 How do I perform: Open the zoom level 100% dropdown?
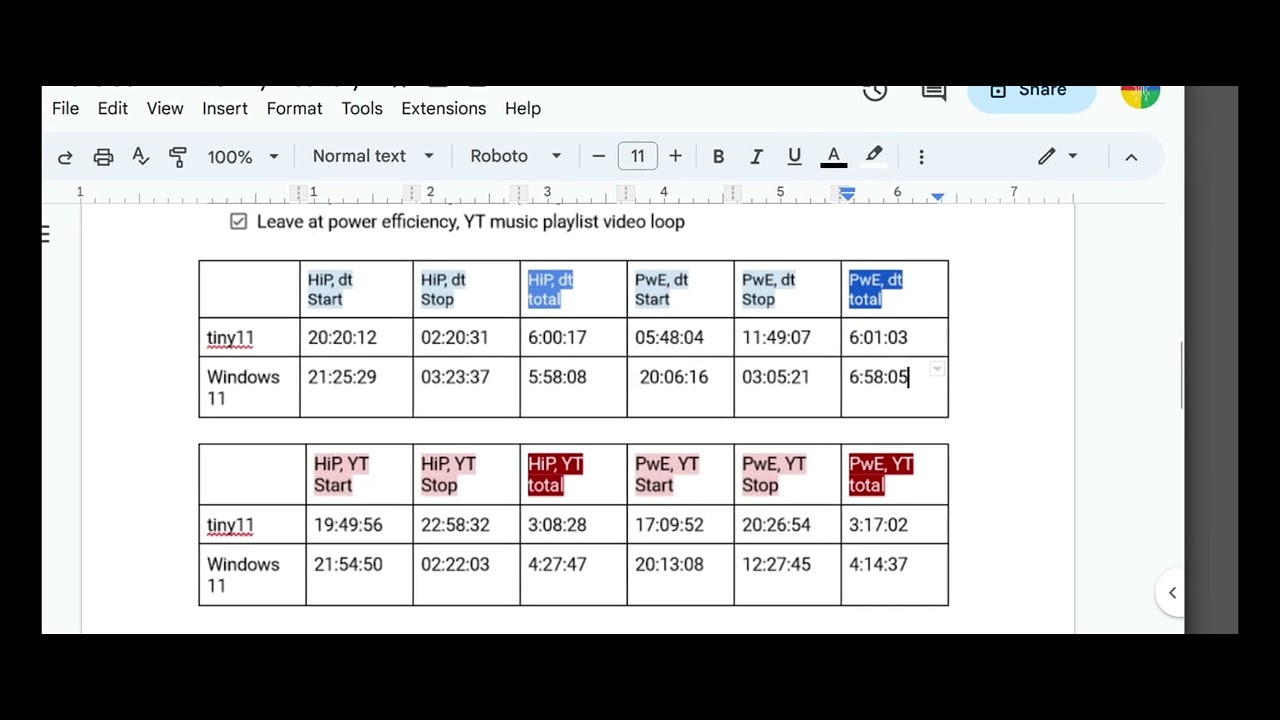pos(242,157)
